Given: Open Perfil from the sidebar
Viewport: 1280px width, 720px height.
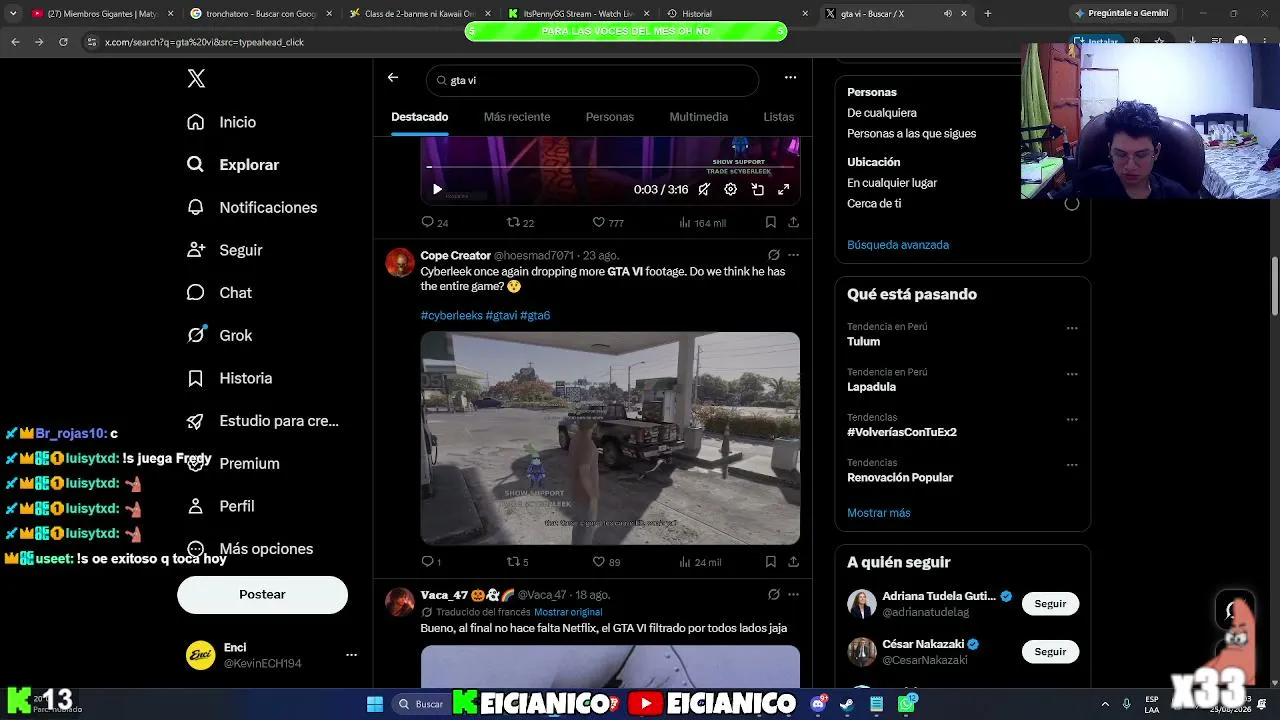Looking at the screenshot, I should (x=221, y=506).
